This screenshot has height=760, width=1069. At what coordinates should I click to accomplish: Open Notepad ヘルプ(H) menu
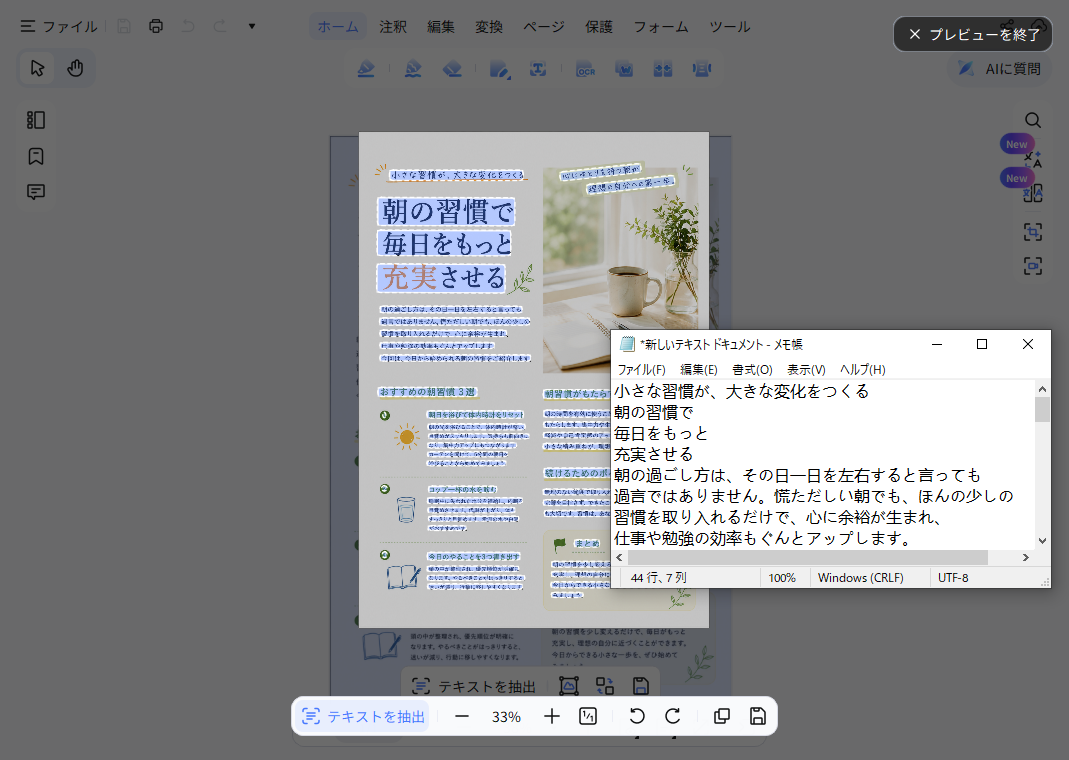tap(862, 369)
